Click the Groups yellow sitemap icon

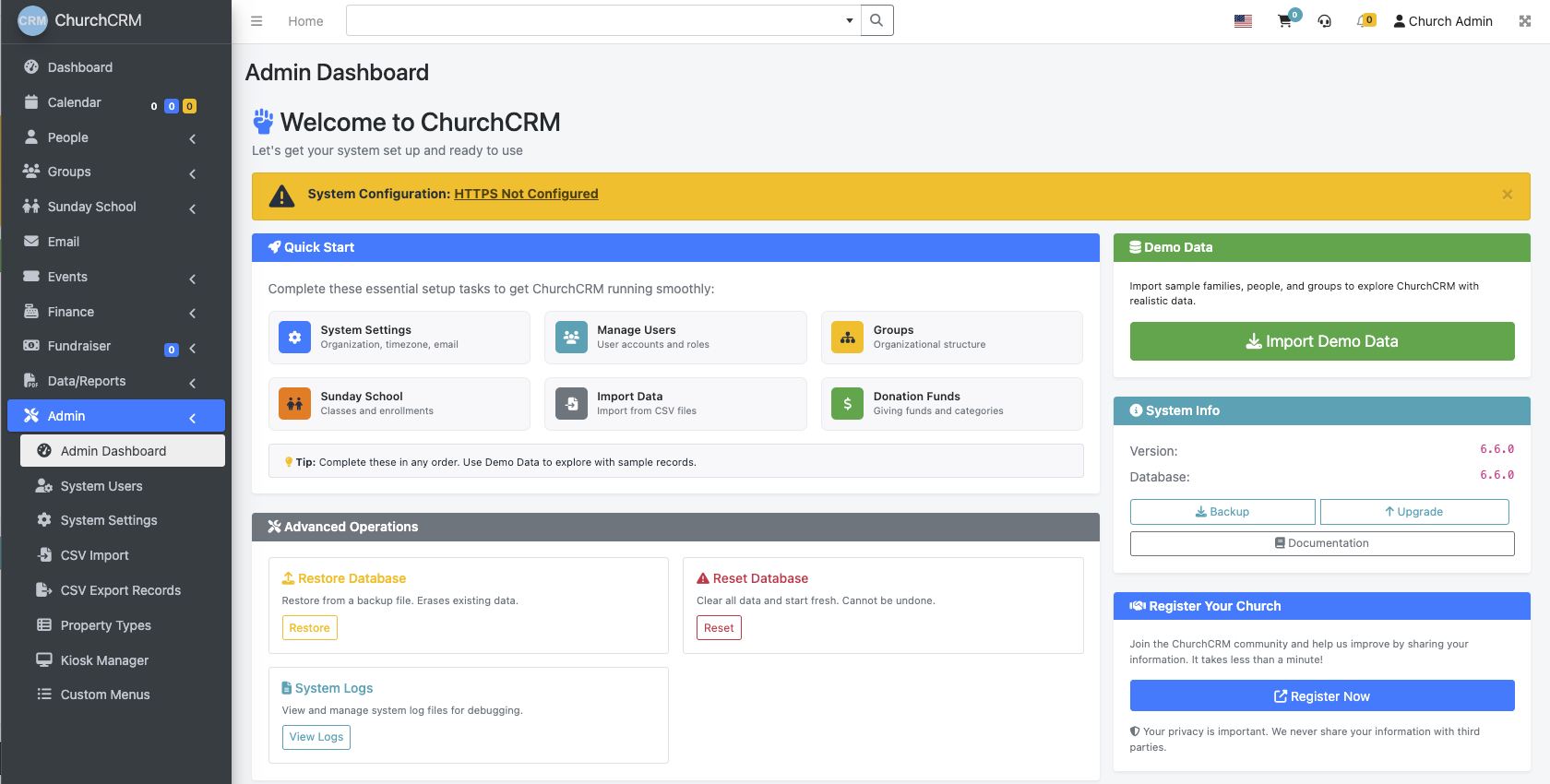click(847, 338)
